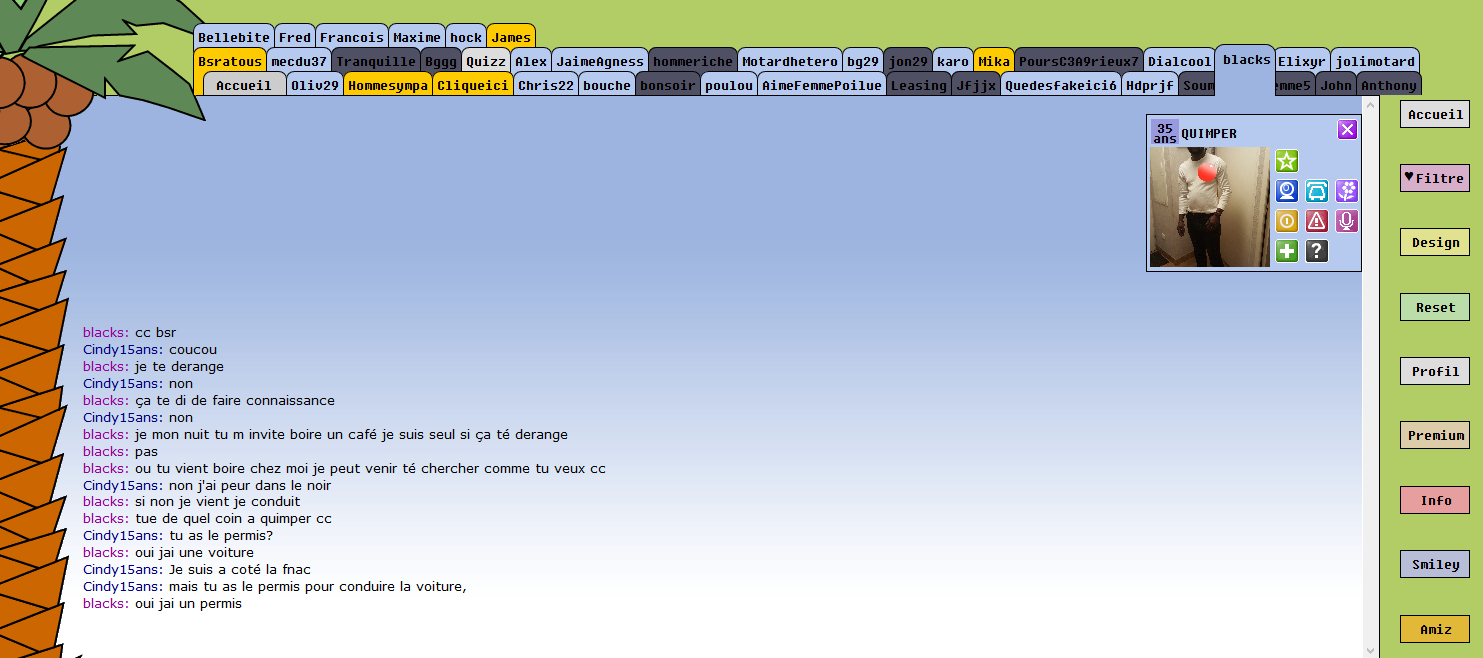The width and height of the screenshot is (1483, 658).
Task: Open the Jfjjx tab
Action: pos(976,85)
